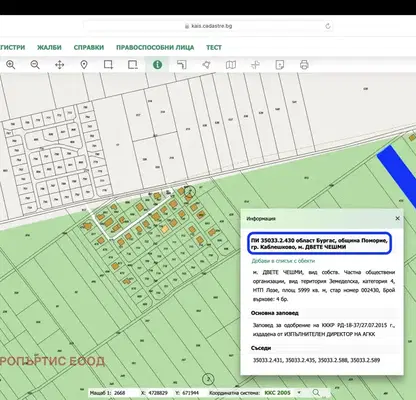Click the printer icon in toolbar
The width and height of the screenshot is (416, 400).
pyautogui.click(x=304, y=65)
